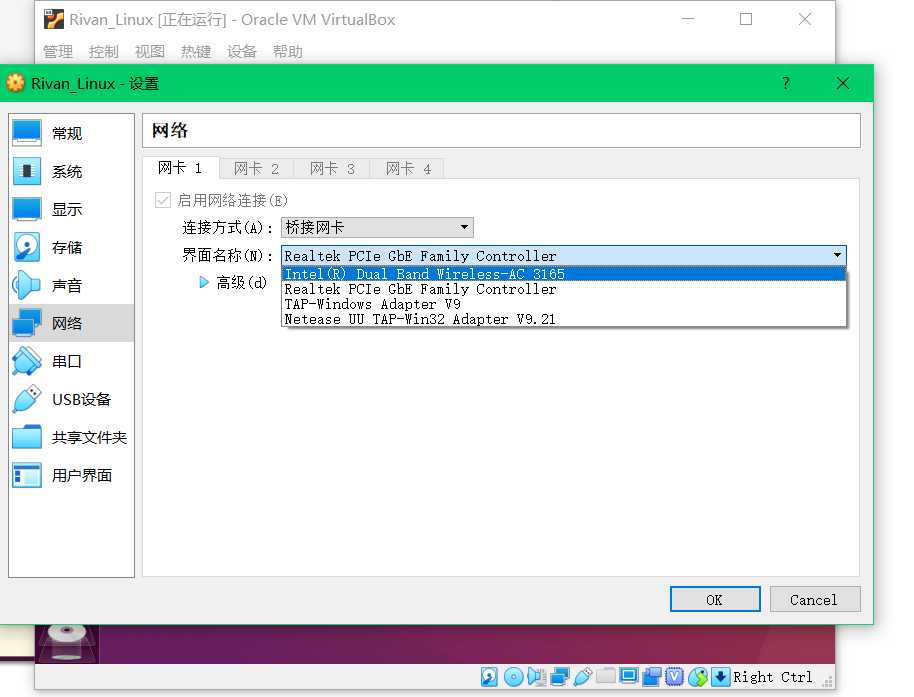This screenshot has width=914, height=697.
Task: Click the display status bar icon
Action: [628, 676]
